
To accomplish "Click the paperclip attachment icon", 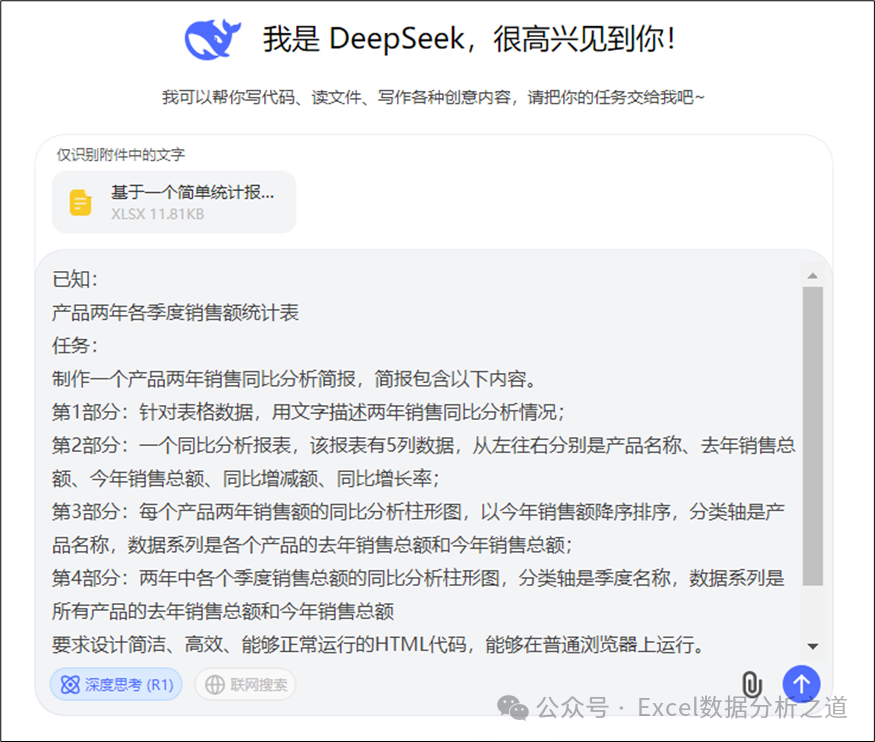I will coord(752,684).
